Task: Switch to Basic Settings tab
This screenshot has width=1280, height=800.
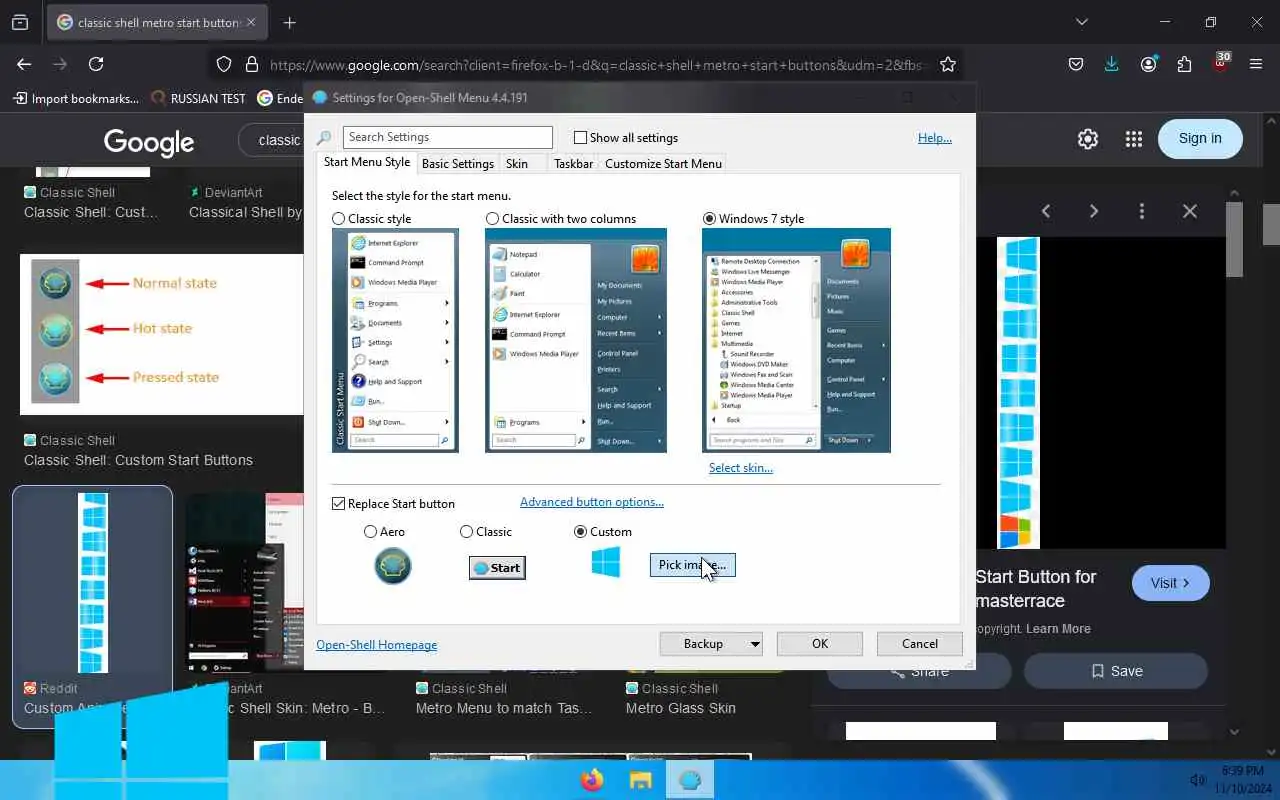Action: coord(458,163)
